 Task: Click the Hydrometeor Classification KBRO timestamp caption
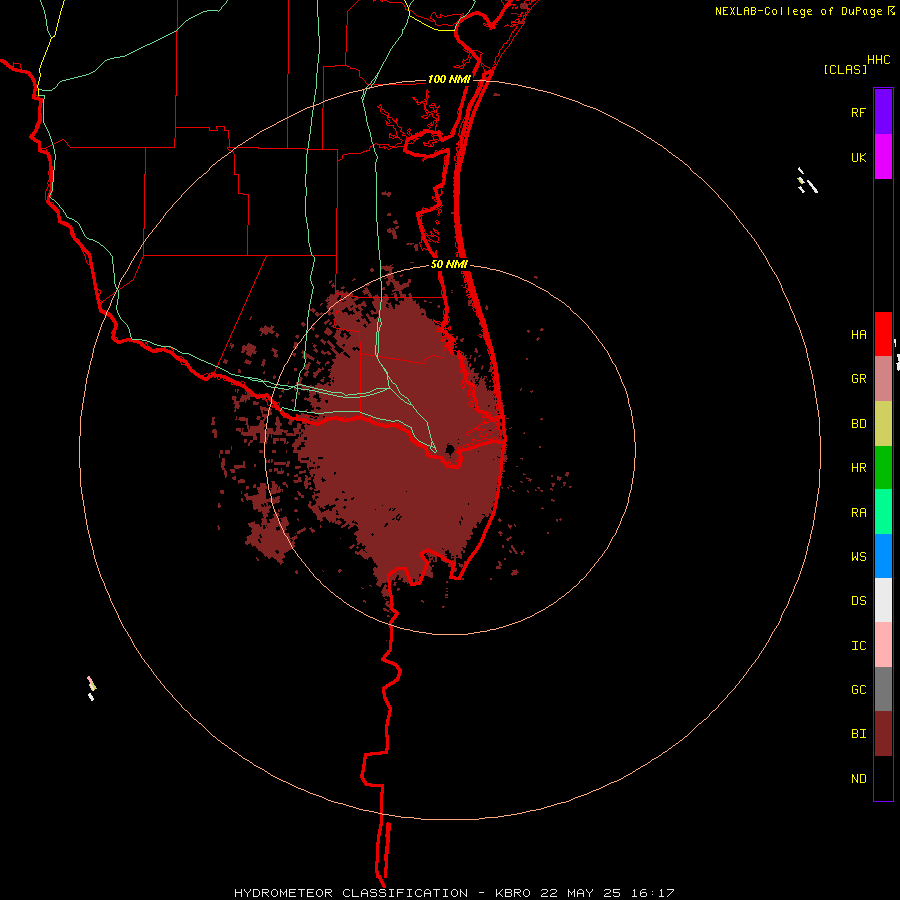pyautogui.click(x=454, y=893)
